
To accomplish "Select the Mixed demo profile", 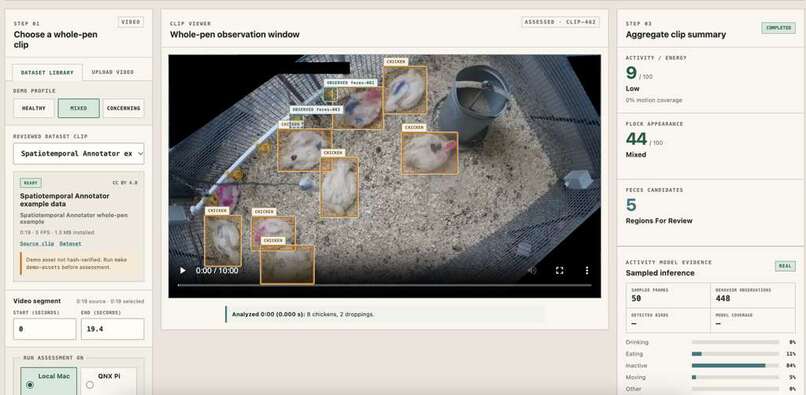I will 79,109.
